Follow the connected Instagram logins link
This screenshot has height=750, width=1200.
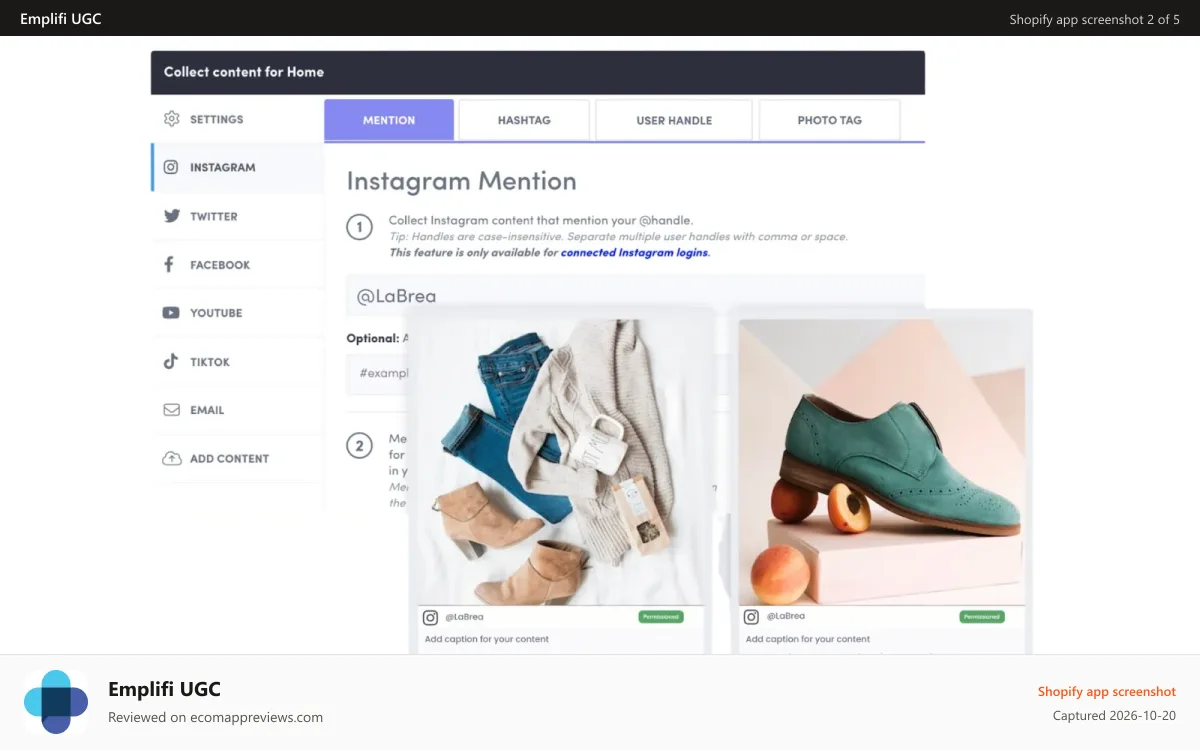tap(635, 253)
